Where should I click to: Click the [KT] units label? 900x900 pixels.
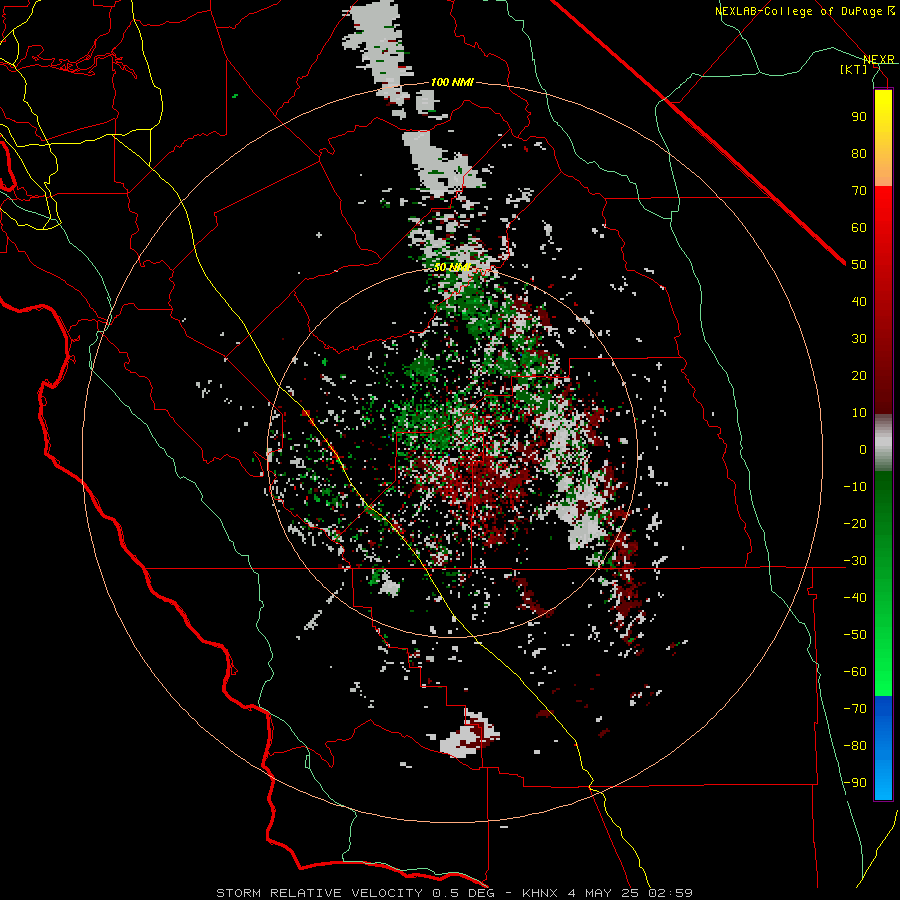854,69
